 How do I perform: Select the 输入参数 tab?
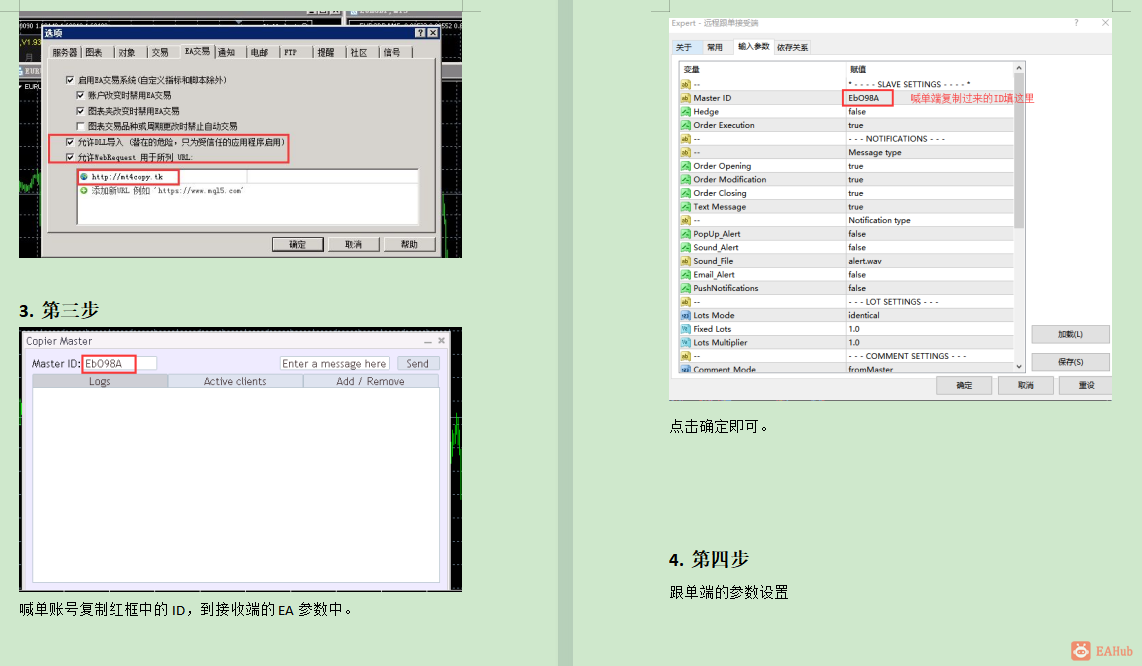point(754,46)
